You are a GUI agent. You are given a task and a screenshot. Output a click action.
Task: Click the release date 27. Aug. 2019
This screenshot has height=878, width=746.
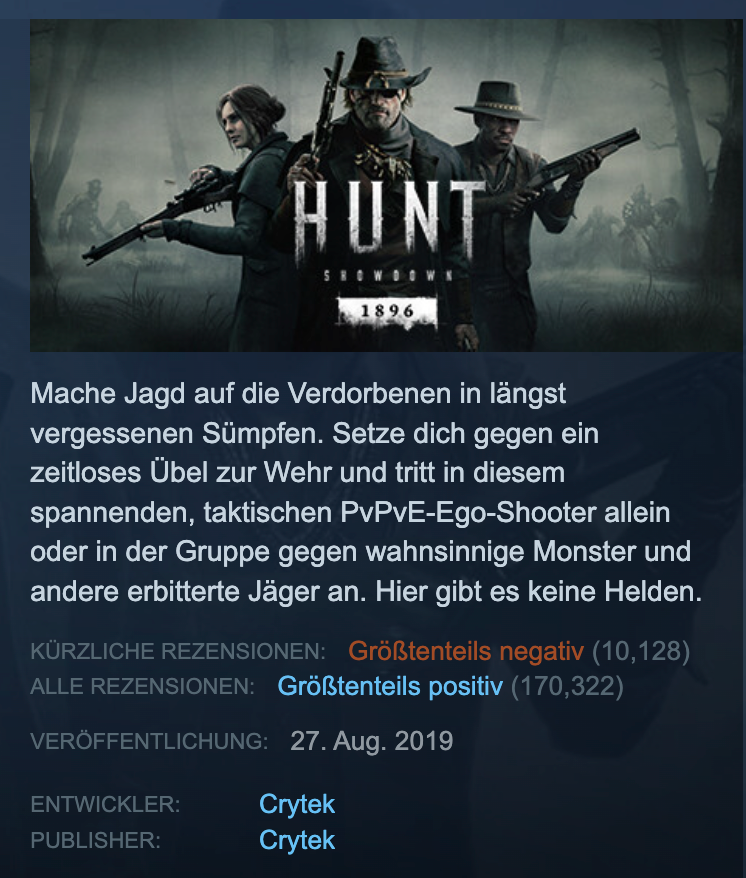pos(372,741)
